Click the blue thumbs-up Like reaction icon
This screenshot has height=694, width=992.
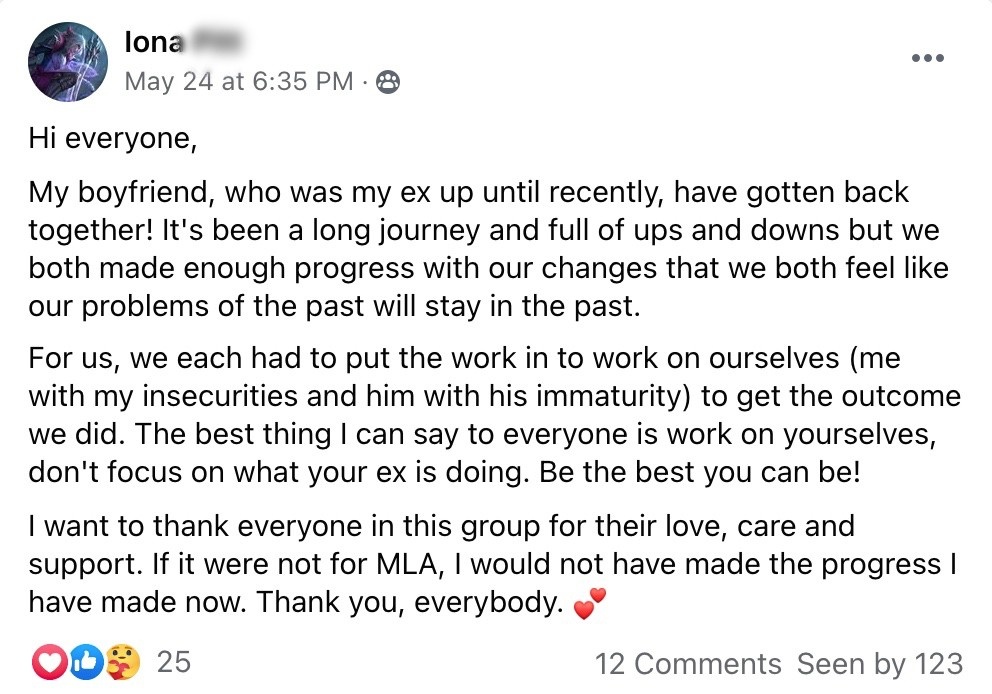point(86,662)
